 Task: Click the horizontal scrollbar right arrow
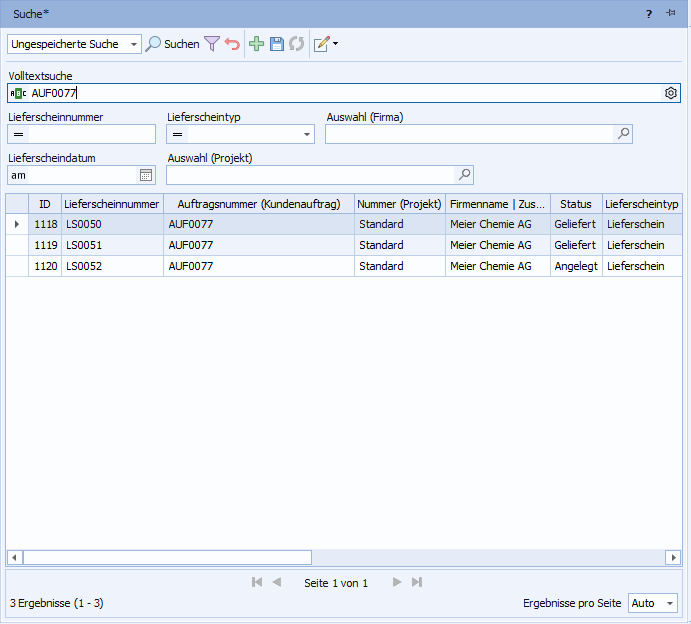(x=674, y=557)
